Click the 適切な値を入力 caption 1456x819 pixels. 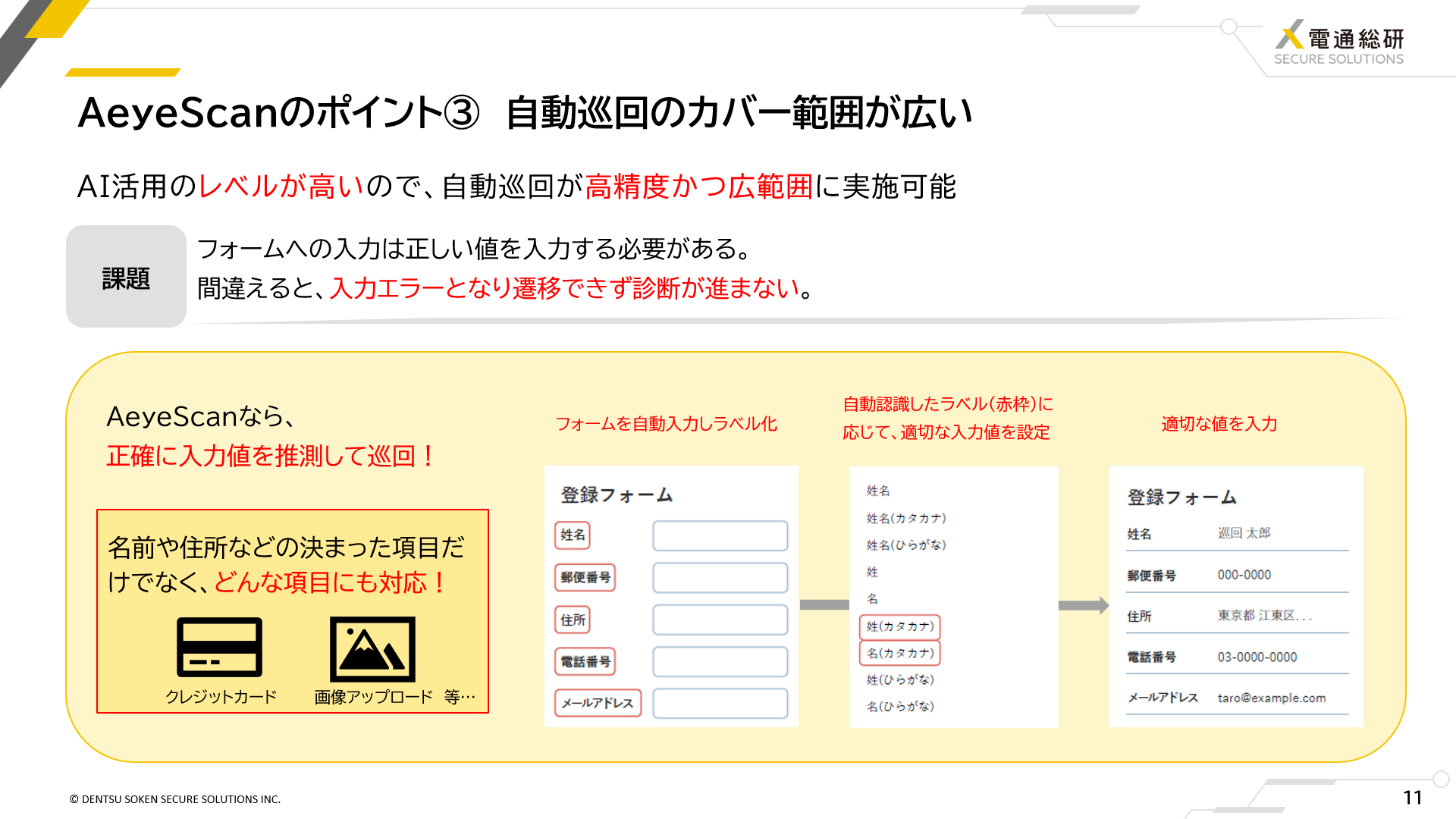1219,424
